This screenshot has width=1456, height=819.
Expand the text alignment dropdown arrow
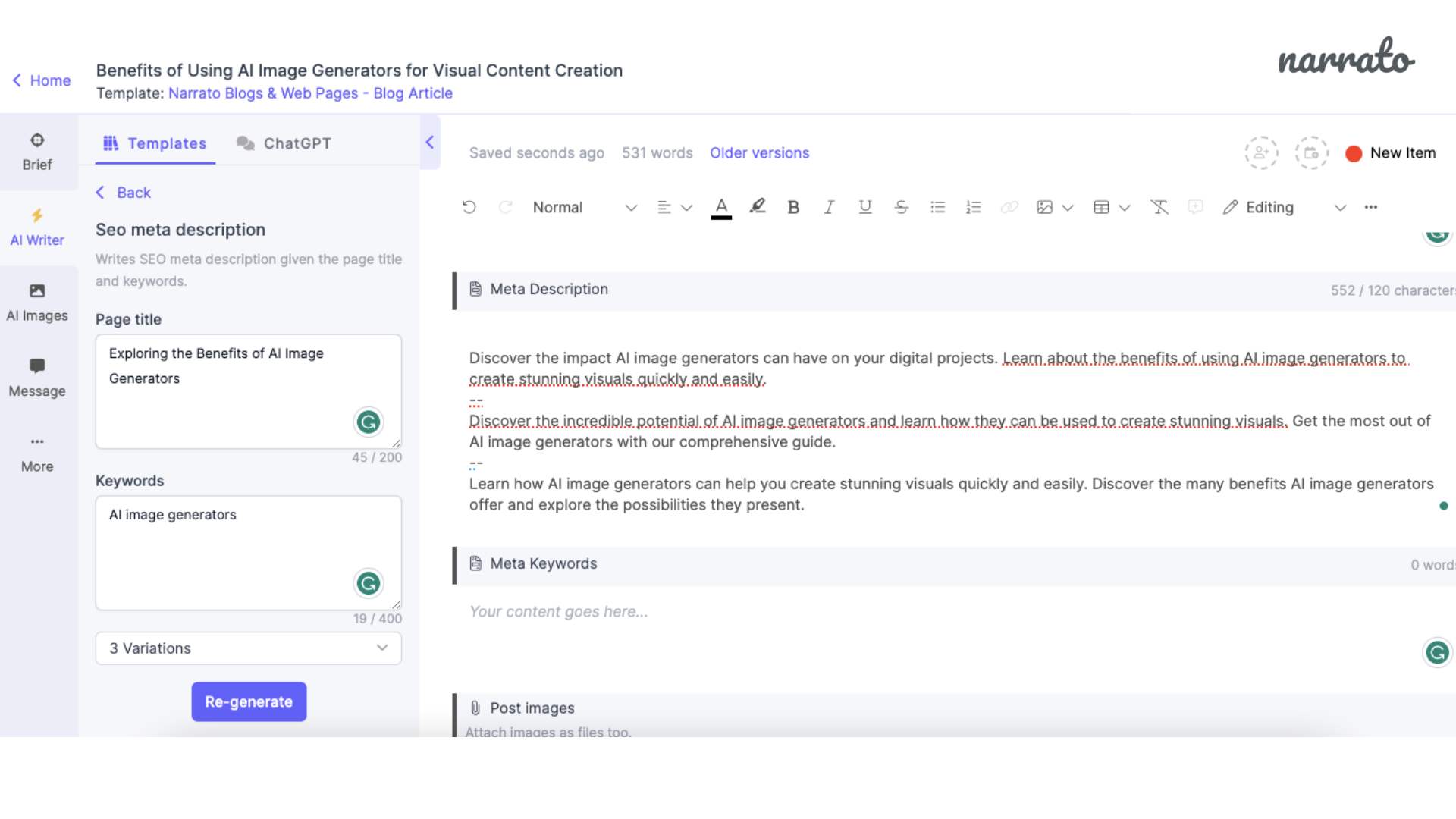coord(687,208)
